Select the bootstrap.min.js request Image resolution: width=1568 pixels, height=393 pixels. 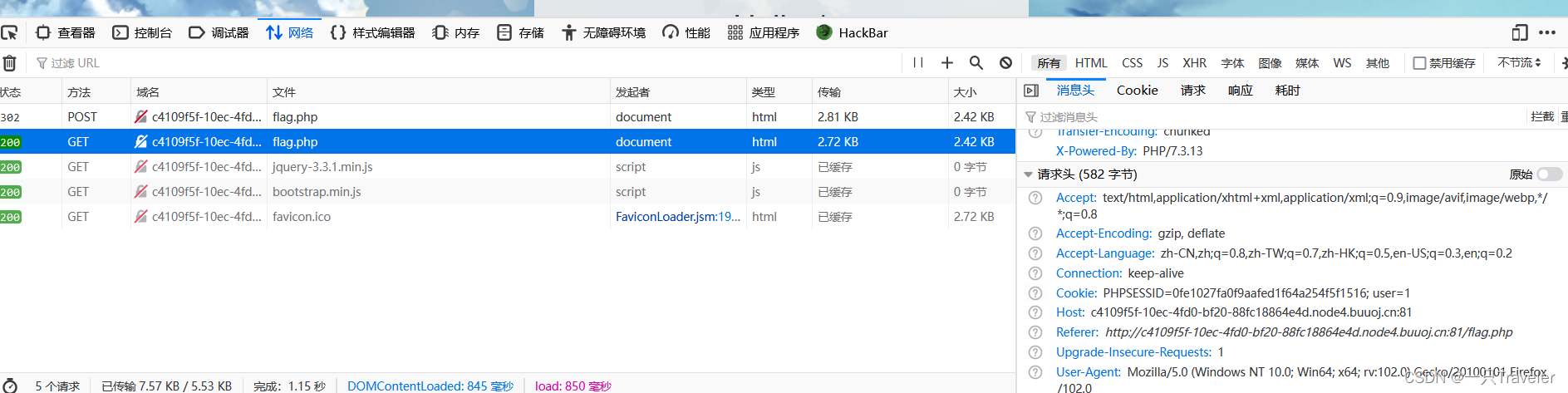tap(508, 191)
